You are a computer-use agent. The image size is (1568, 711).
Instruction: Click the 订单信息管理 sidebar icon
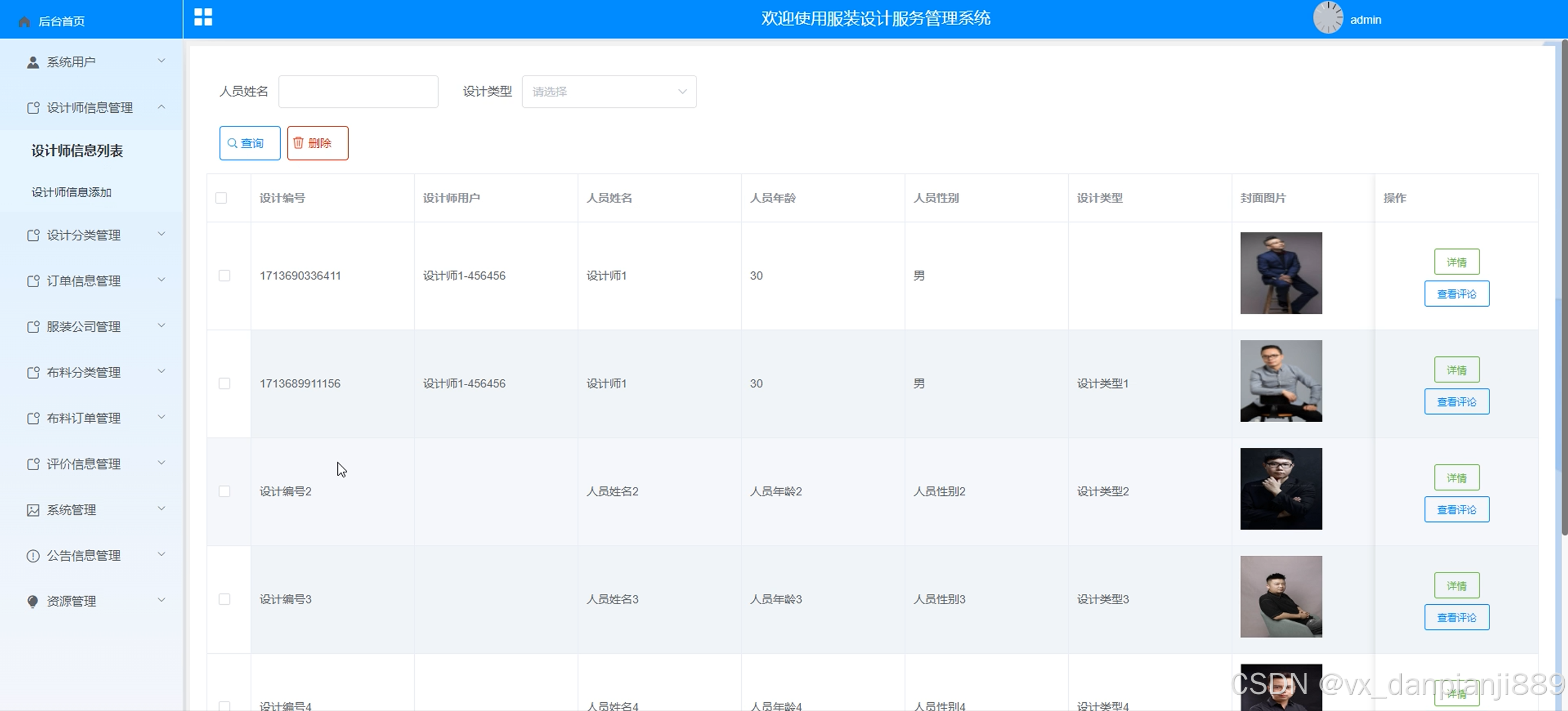(33, 281)
